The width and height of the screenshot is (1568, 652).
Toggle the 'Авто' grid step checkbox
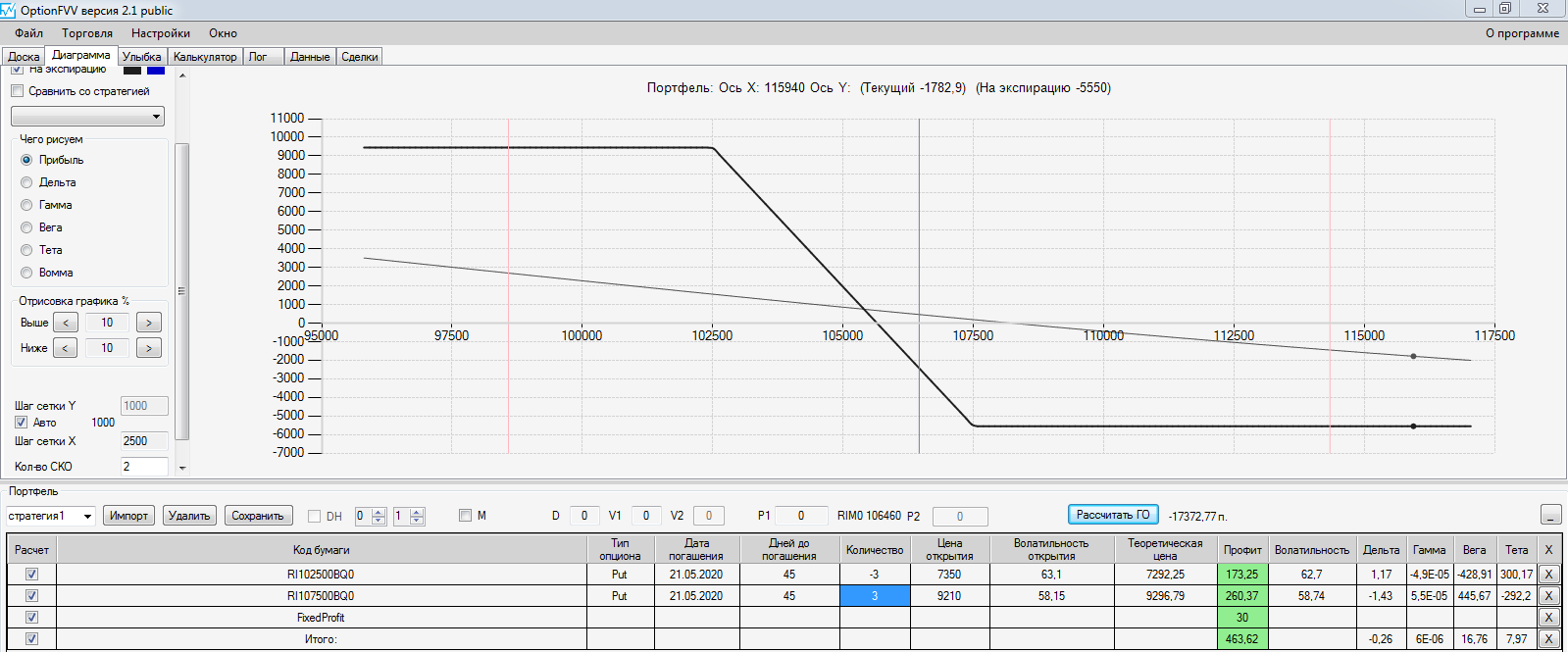click(x=21, y=423)
